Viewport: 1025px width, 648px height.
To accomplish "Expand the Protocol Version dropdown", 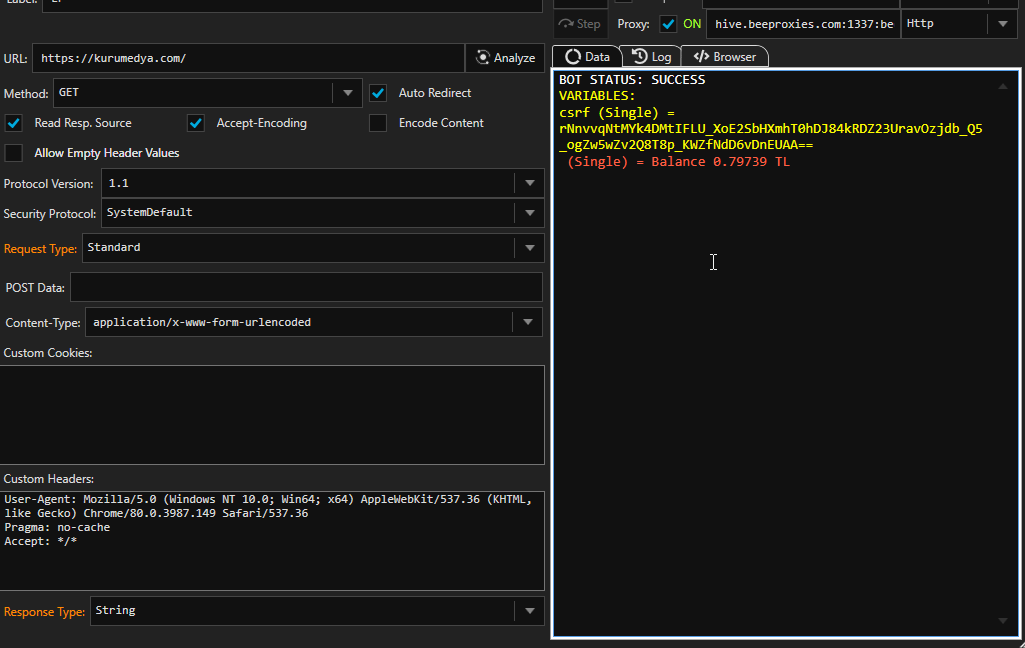I will 528,184.
